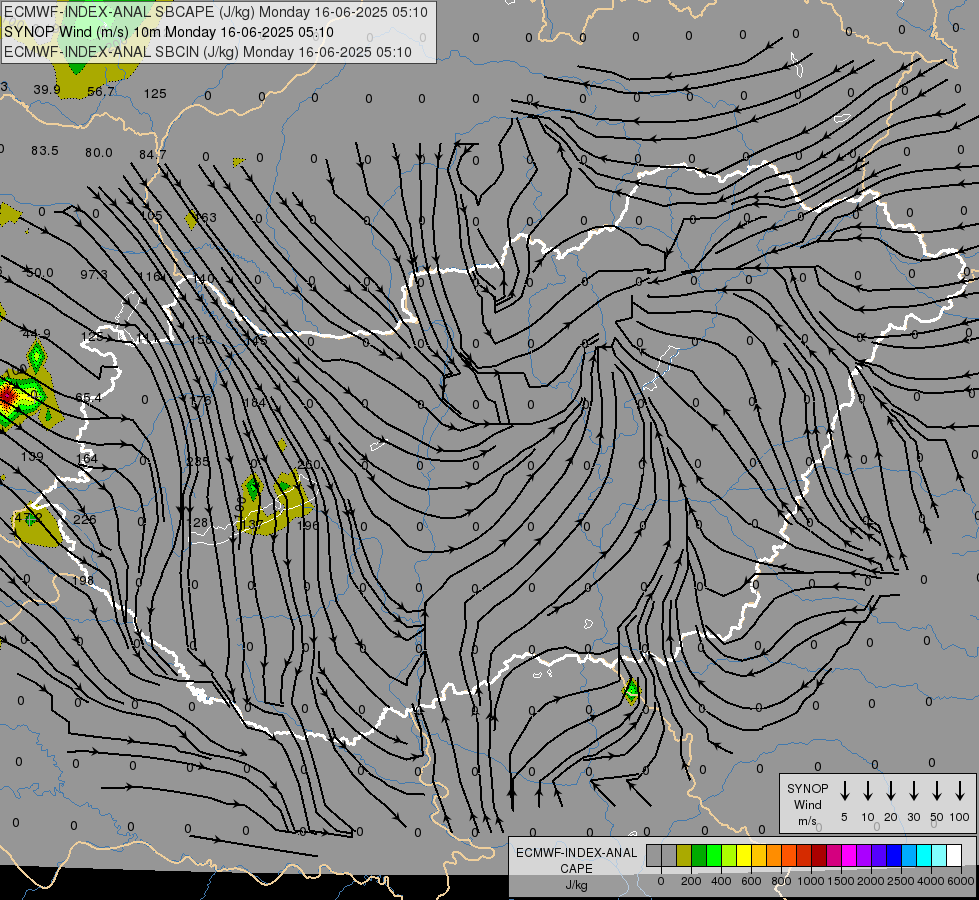This screenshot has height=900, width=979.
Task: Click the 56.7 CAPE value on the map
Action: pyautogui.click(x=101, y=92)
